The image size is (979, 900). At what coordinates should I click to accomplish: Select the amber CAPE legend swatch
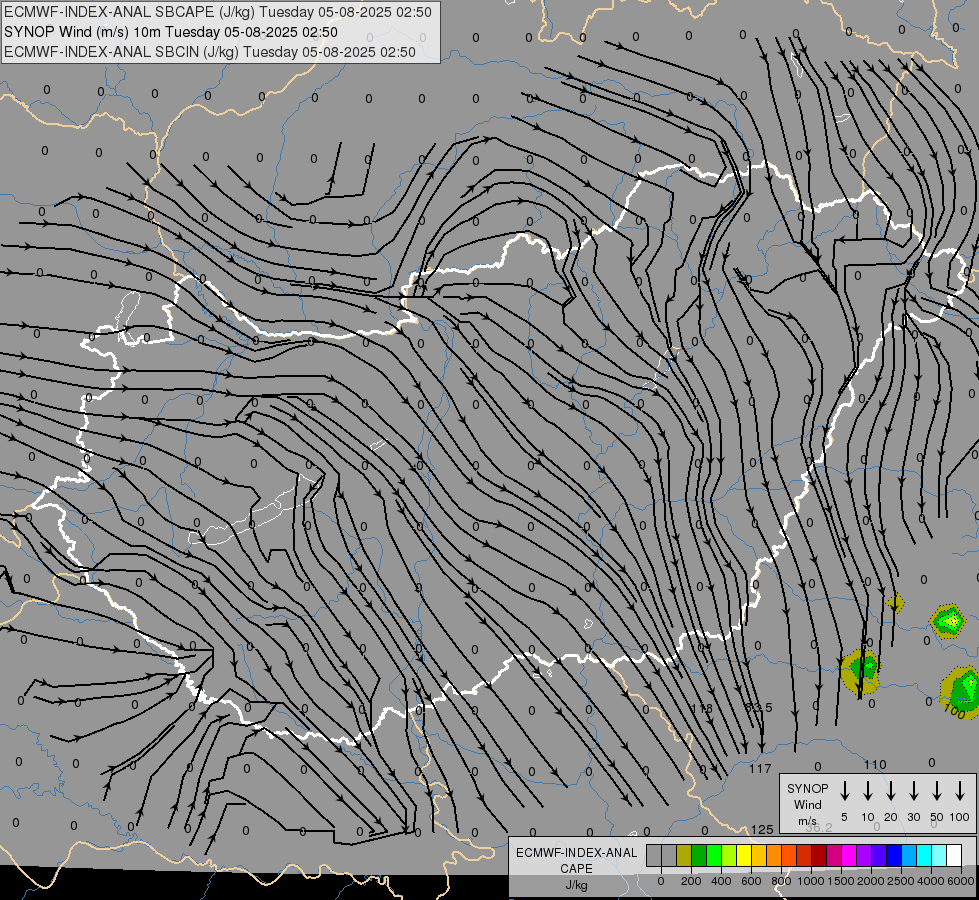[x=759, y=855]
